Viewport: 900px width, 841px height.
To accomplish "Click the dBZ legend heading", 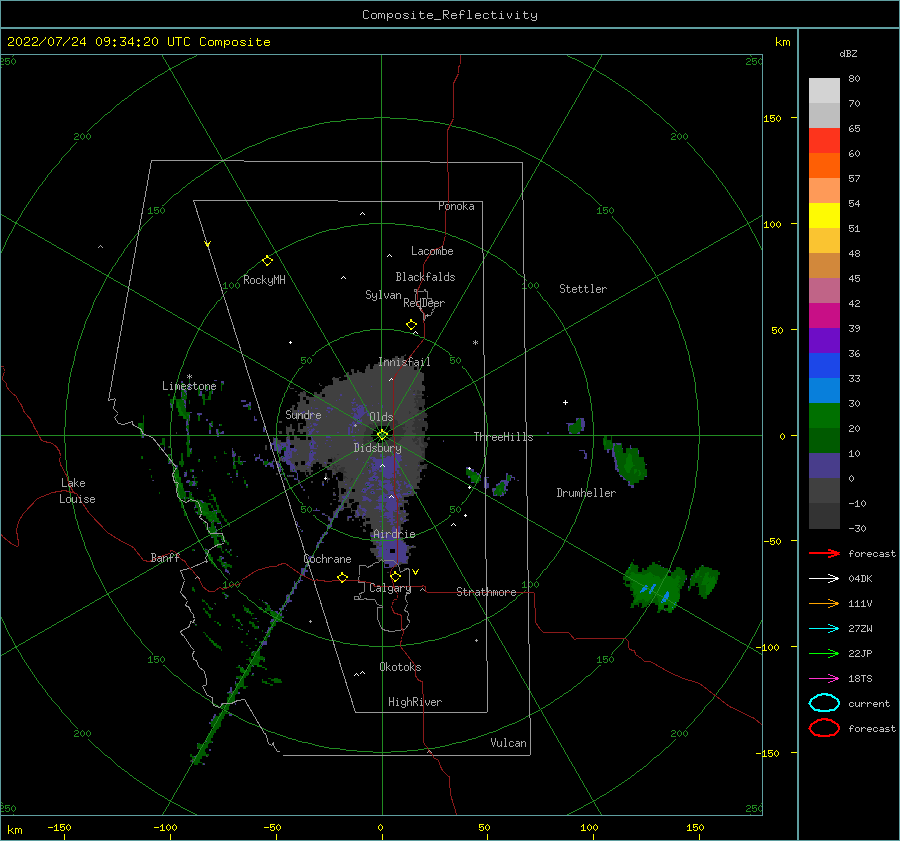I will click(x=848, y=53).
